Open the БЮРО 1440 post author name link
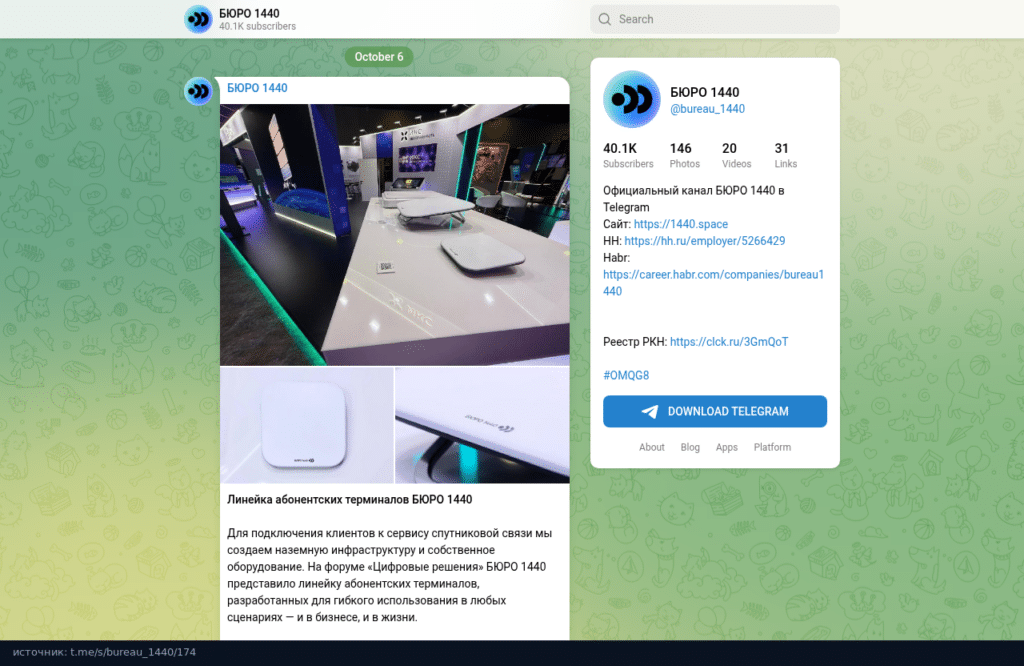Image resolution: width=1024 pixels, height=666 pixels. [x=257, y=88]
